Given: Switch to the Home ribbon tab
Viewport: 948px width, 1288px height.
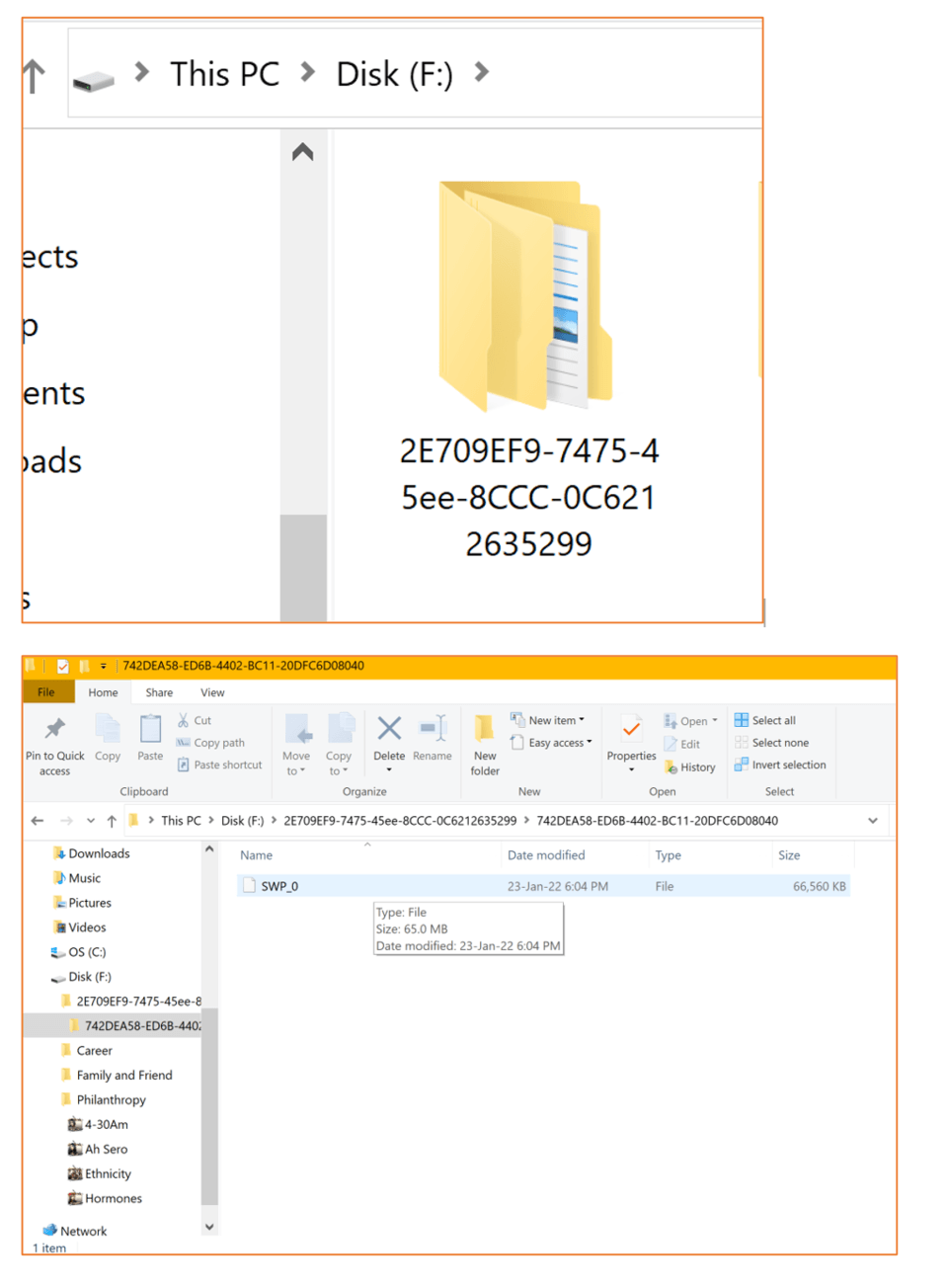Looking at the screenshot, I should (103, 692).
